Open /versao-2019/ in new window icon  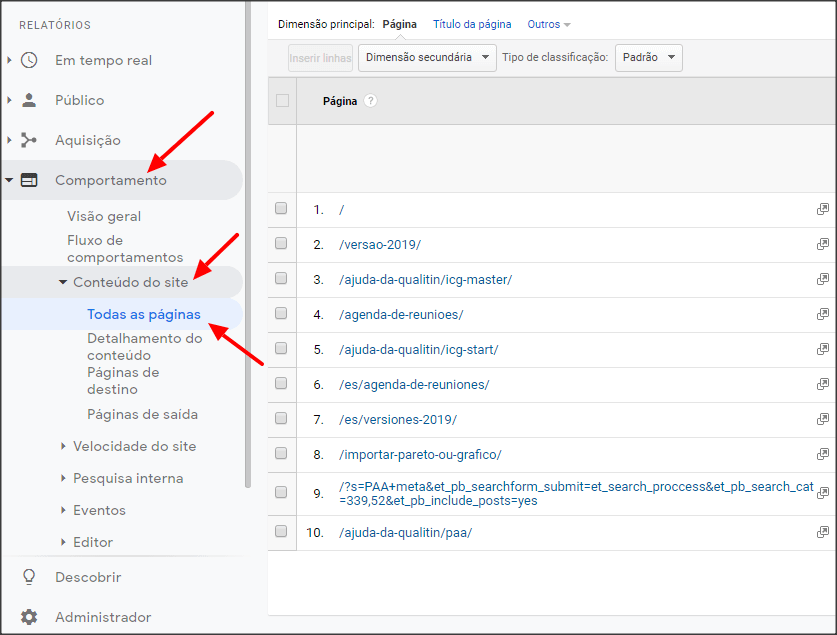pyautogui.click(x=823, y=244)
